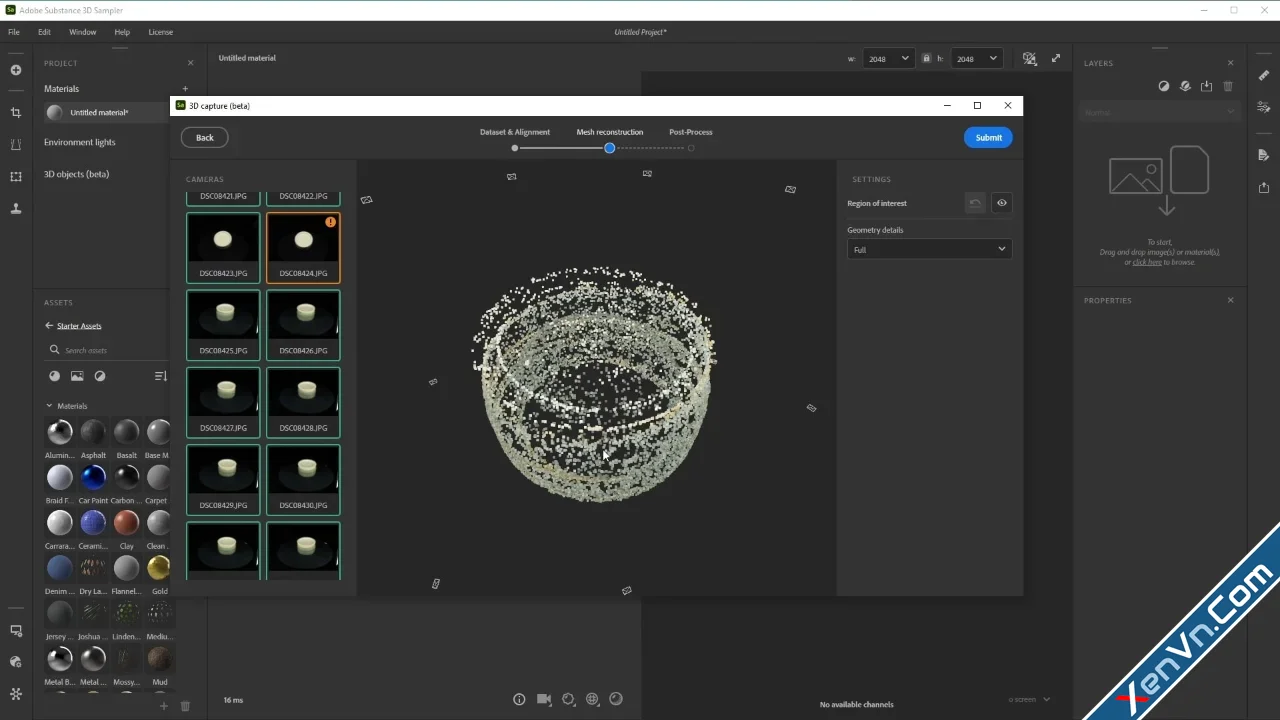Screen dimensions: 1280x720
Task: Click the Mesh reconstruction progress step dot
Action: click(609, 148)
